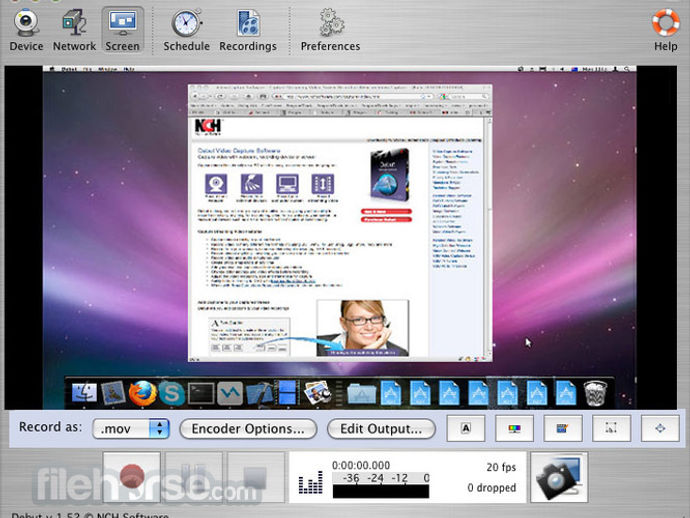Image resolution: width=690 pixels, height=518 pixels.
Task: Open the Help lifebuoy icon
Action: pos(665,30)
